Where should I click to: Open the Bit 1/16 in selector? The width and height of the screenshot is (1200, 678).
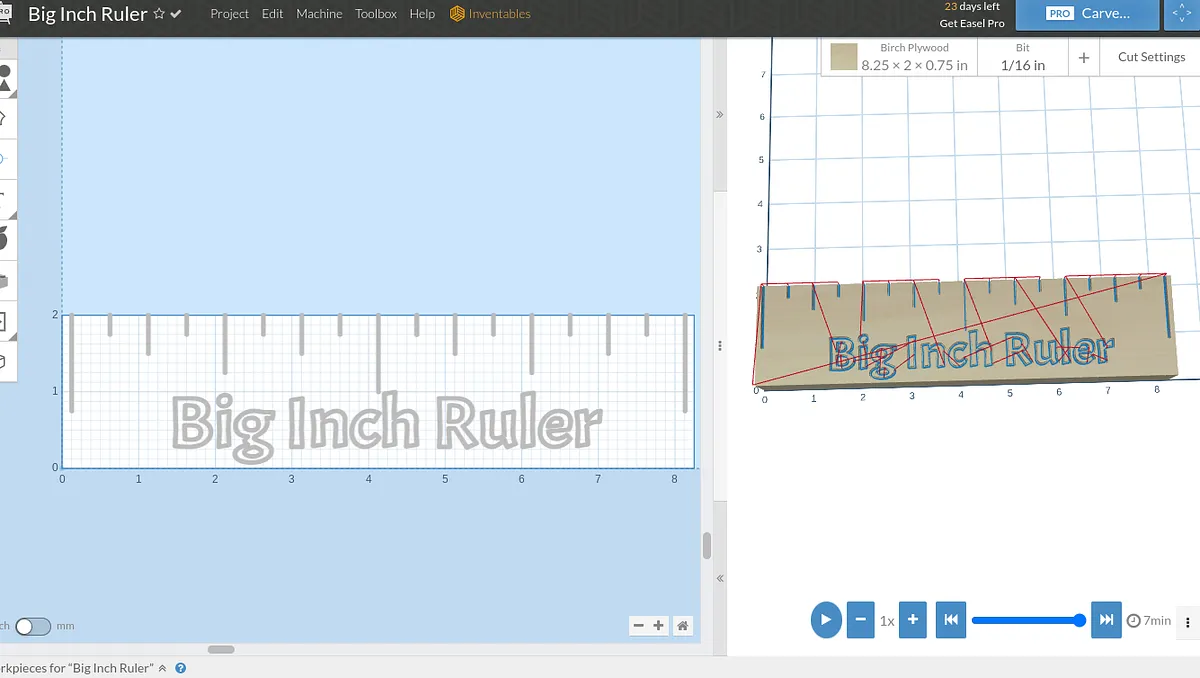pyautogui.click(x=1022, y=57)
